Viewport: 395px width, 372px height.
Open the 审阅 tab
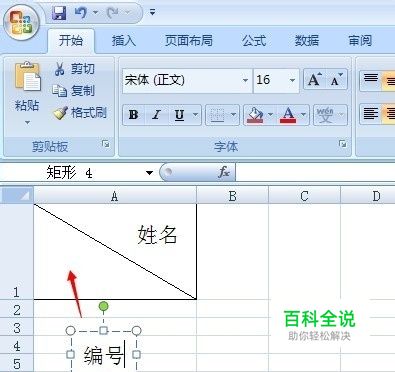click(x=360, y=41)
